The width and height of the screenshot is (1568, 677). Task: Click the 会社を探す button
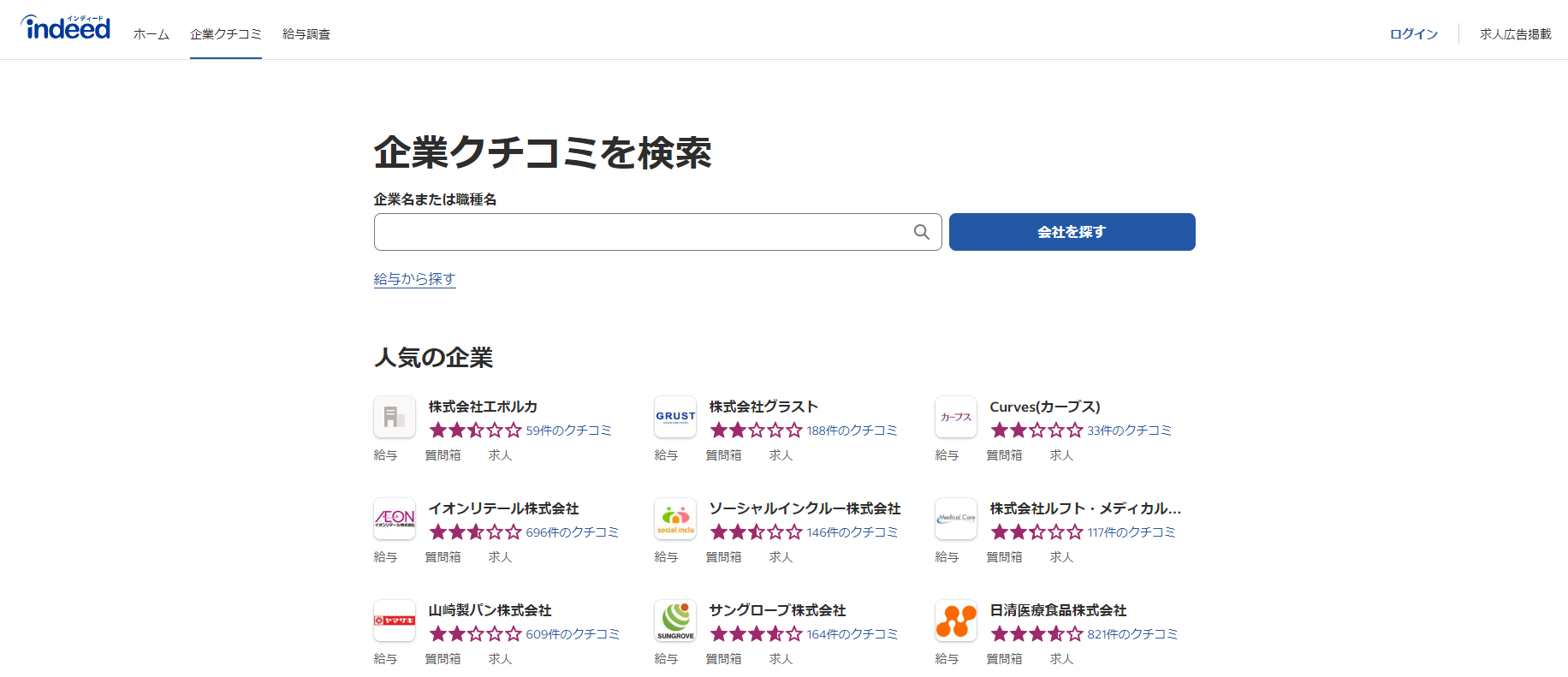1072,232
